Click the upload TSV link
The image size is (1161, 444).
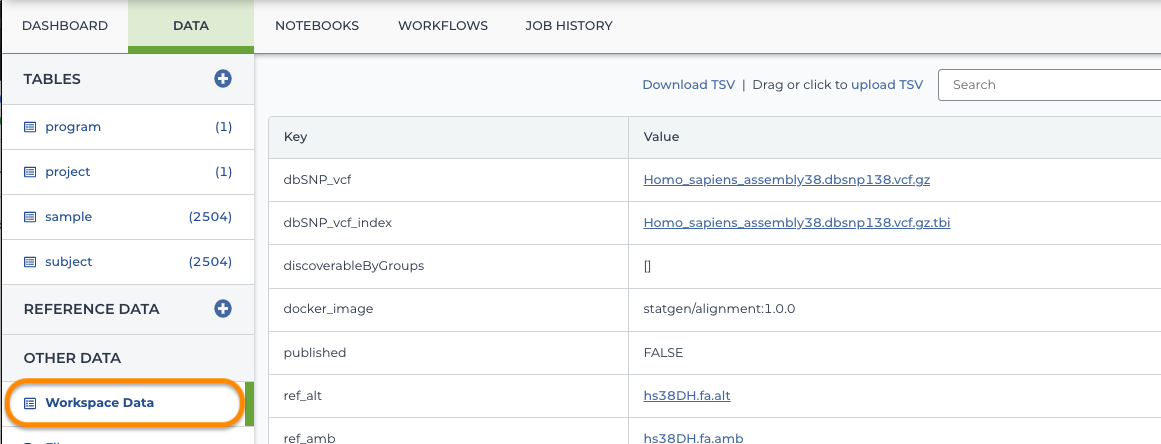pos(887,84)
